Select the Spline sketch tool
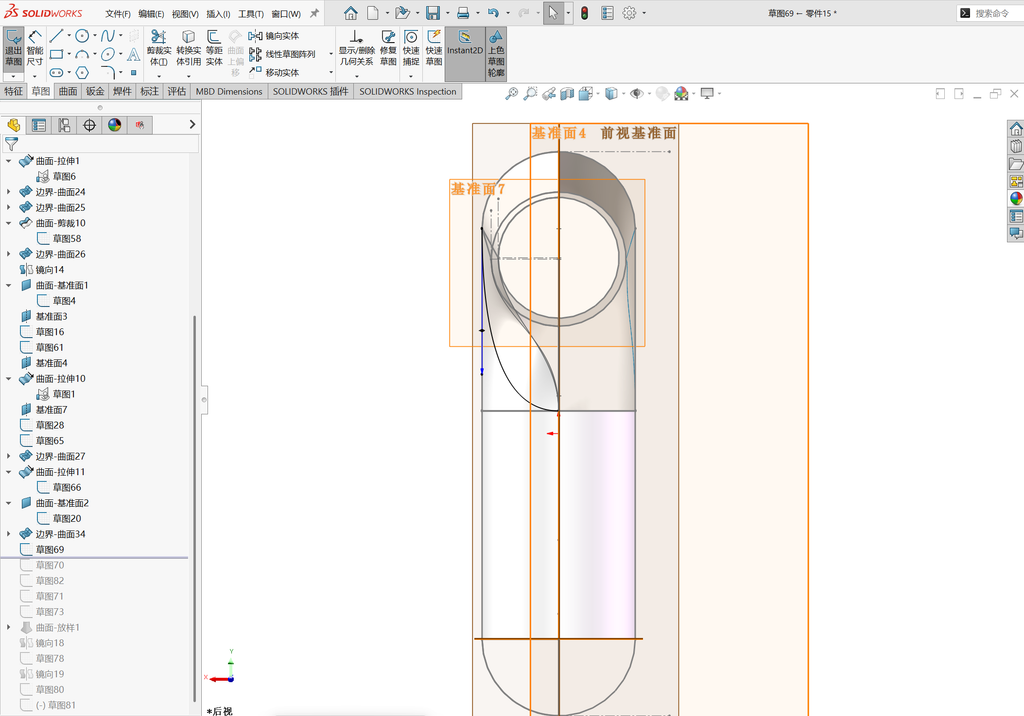The width and height of the screenshot is (1024, 716). (x=108, y=36)
